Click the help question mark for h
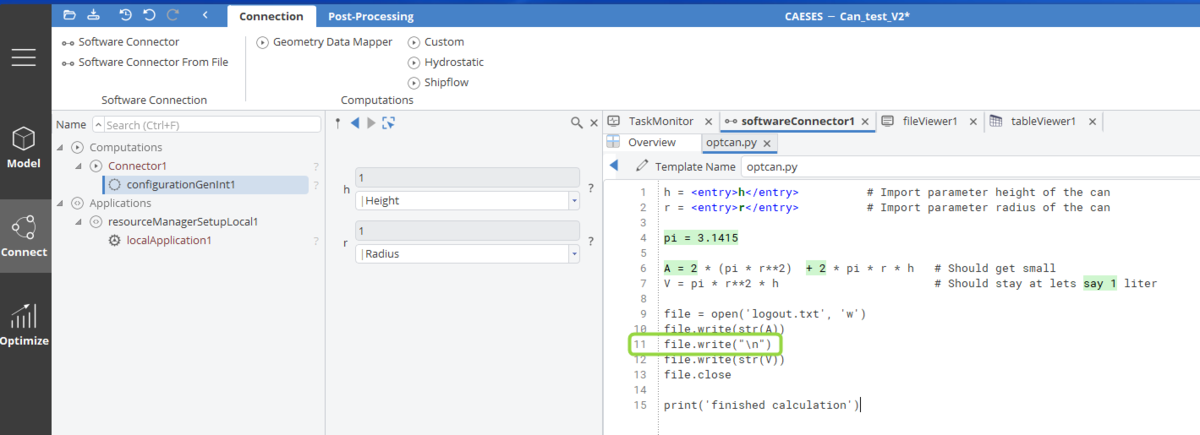This screenshot has height=435, width=1200. tap(590, 188)
